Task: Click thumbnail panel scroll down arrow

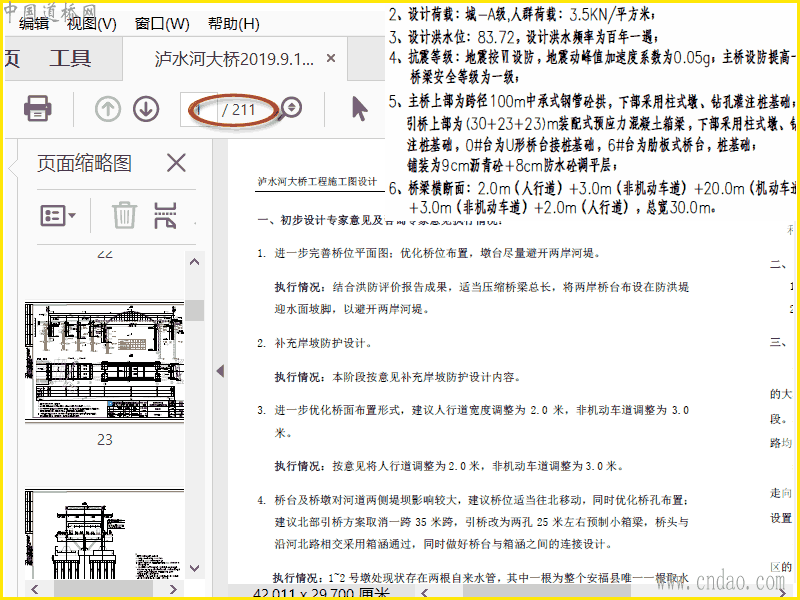Action: [x=194, y=568]
